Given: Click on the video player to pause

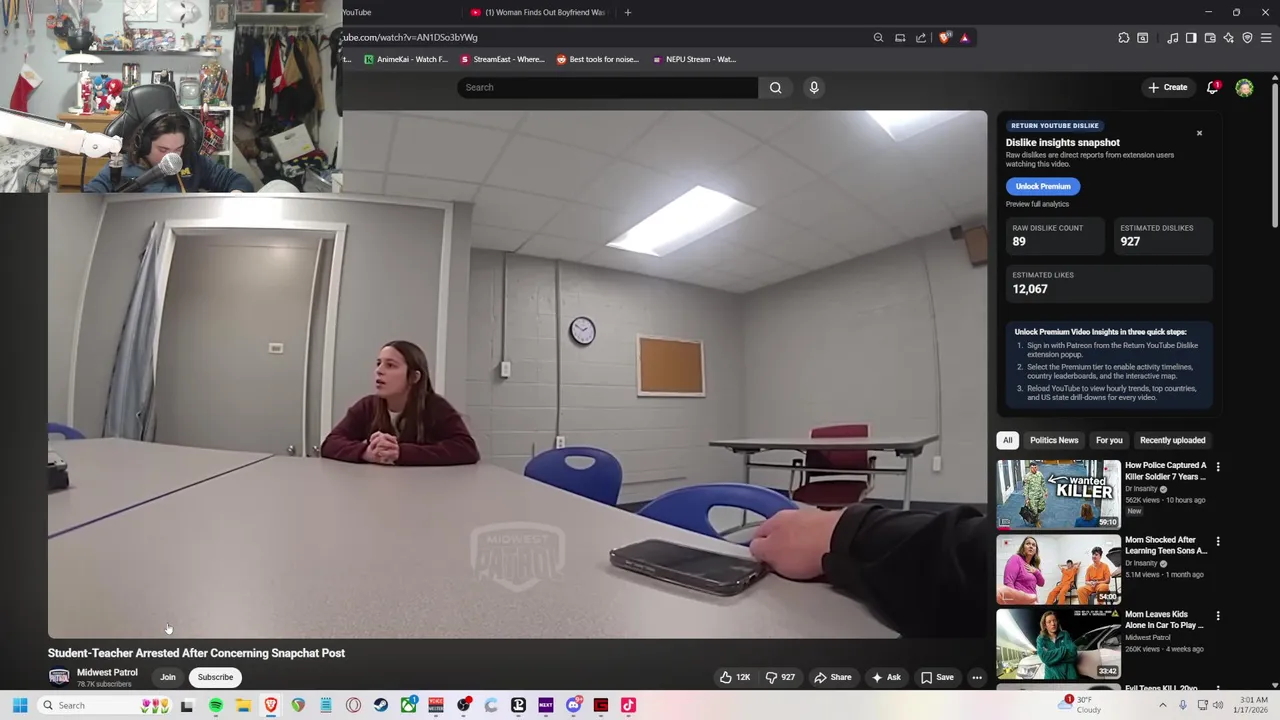Looking at the screenshot, I should 517,374.
